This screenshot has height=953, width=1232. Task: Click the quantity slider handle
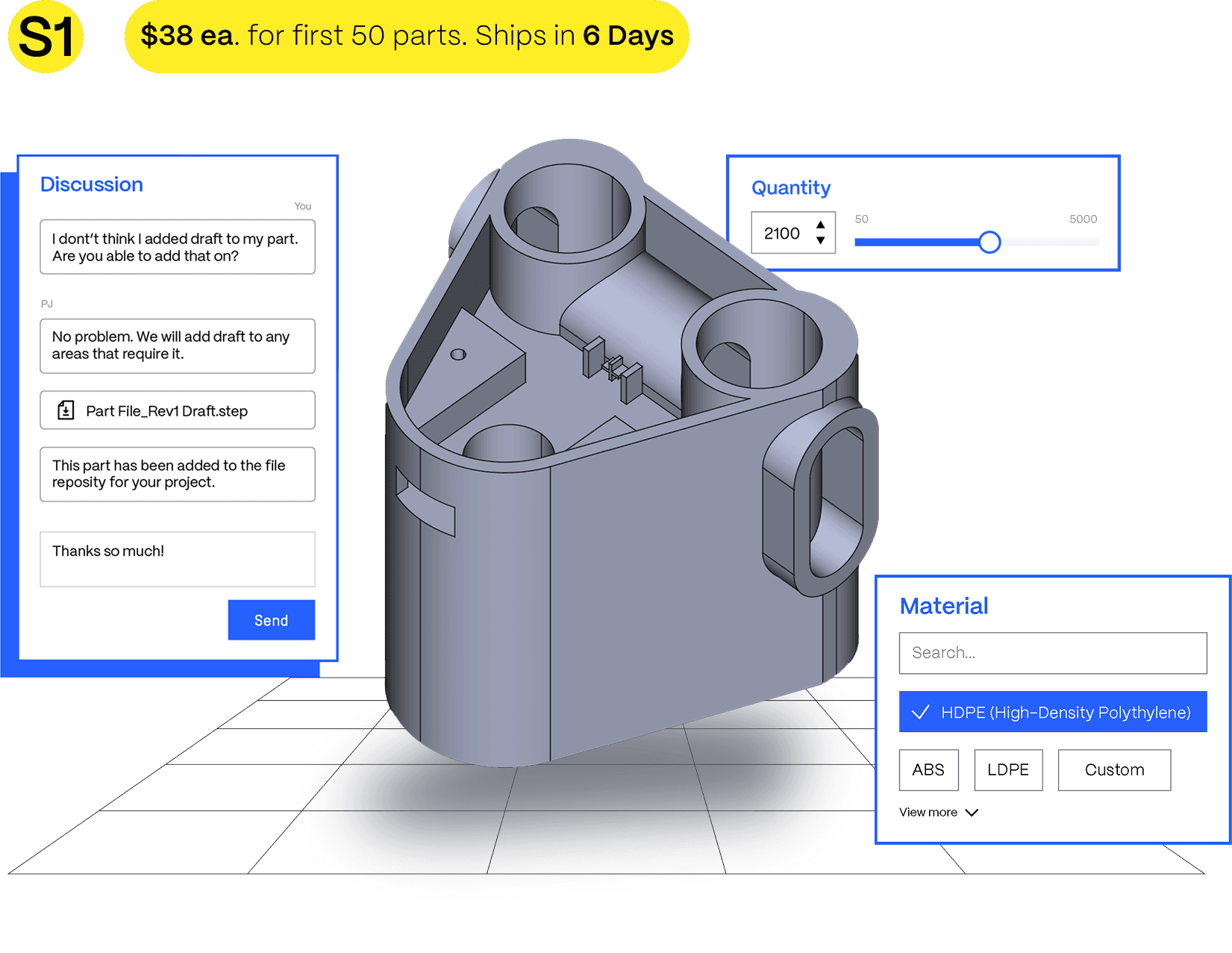pyautogui.click(x=989, y=242)
